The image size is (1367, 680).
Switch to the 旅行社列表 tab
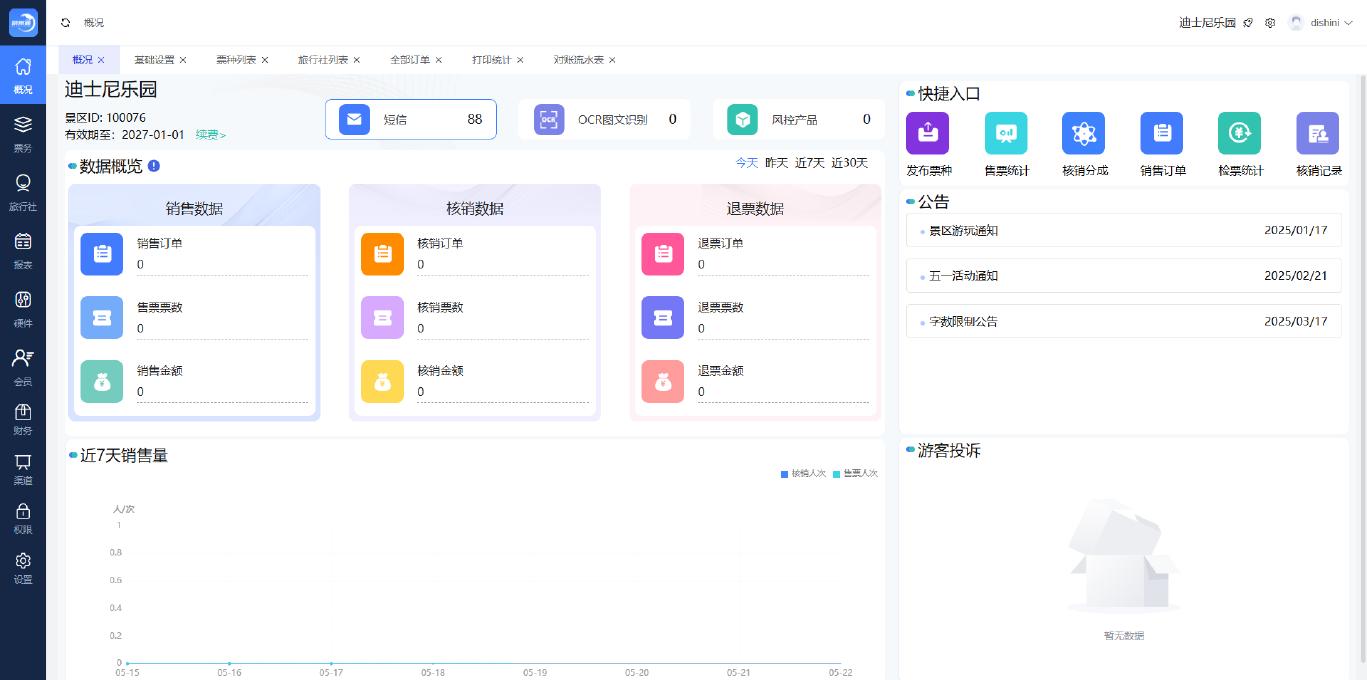pos(323,60)
